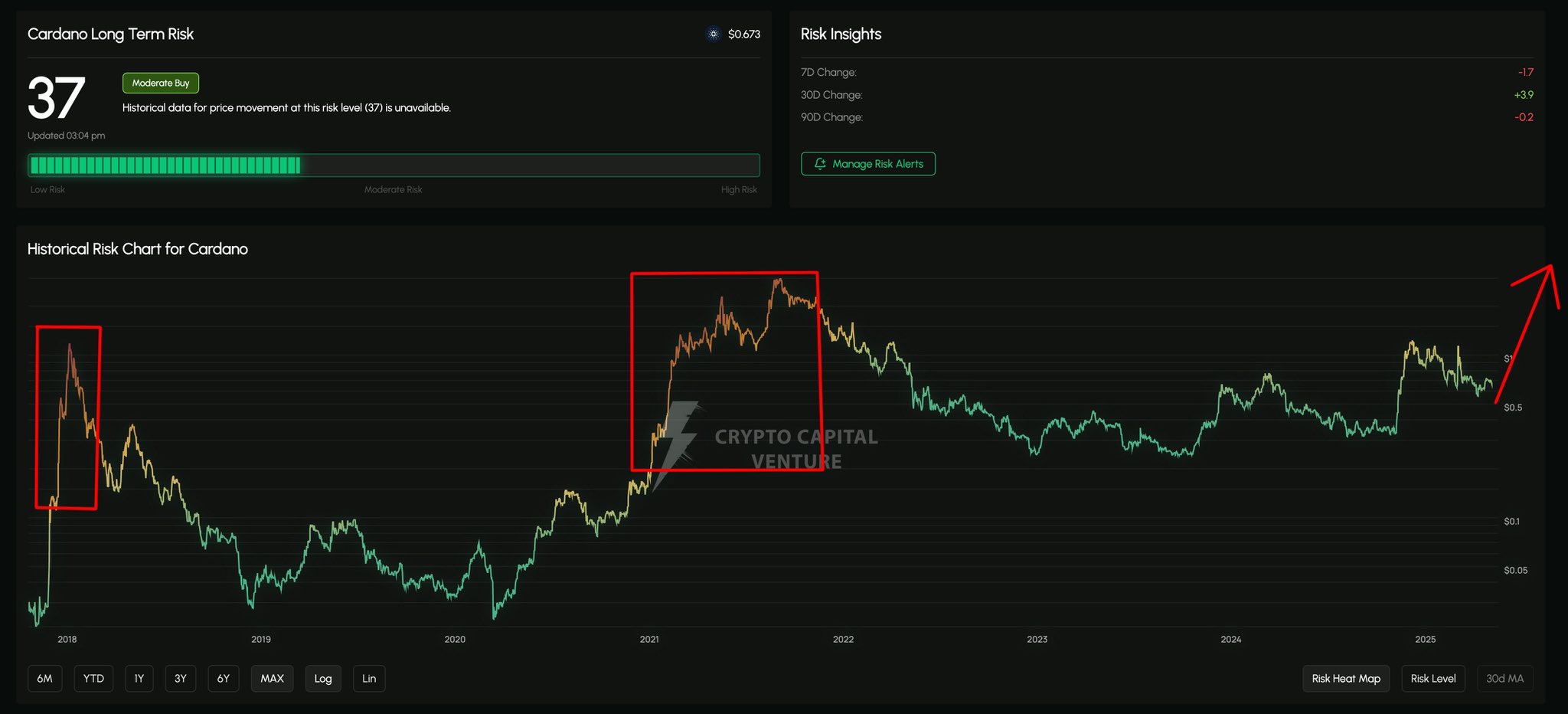Viewport: 1568px width, 714px height.
Task: Select the MAX time range
Action: tap(272, 679)
